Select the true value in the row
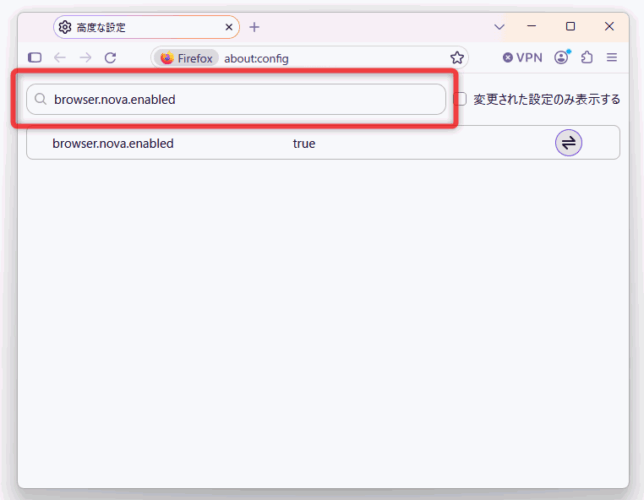Image resolution: width=644 pixels, height=500 pixels. [x=304, y=143]
